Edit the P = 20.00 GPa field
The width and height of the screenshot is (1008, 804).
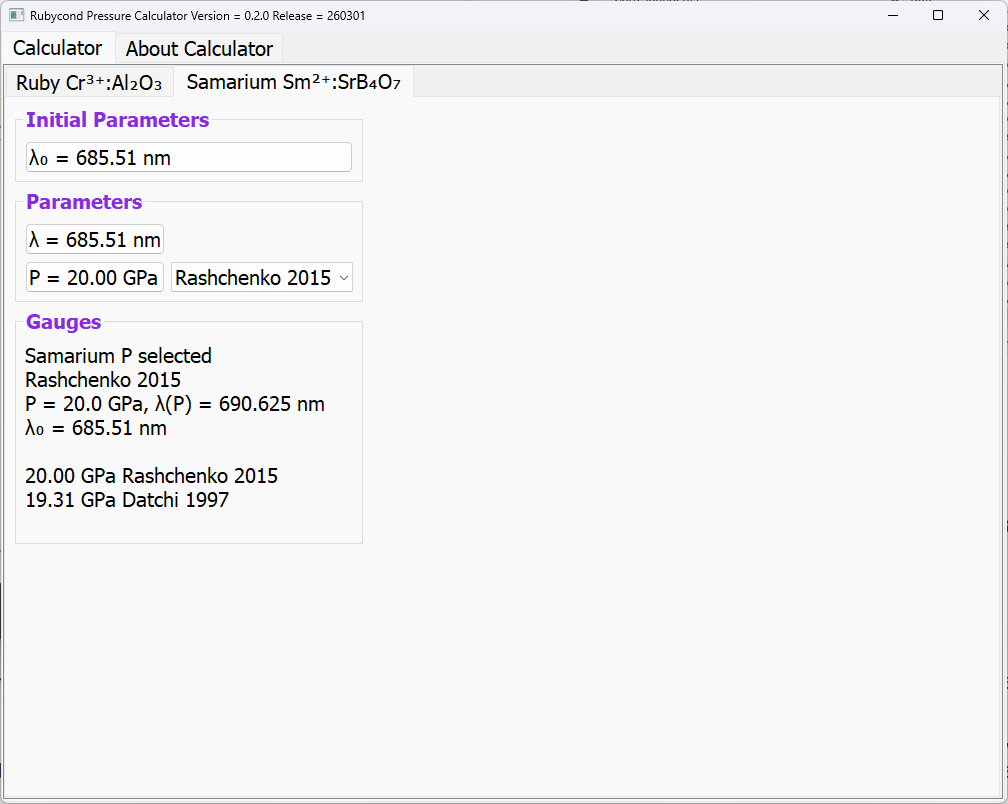[95, 278]
